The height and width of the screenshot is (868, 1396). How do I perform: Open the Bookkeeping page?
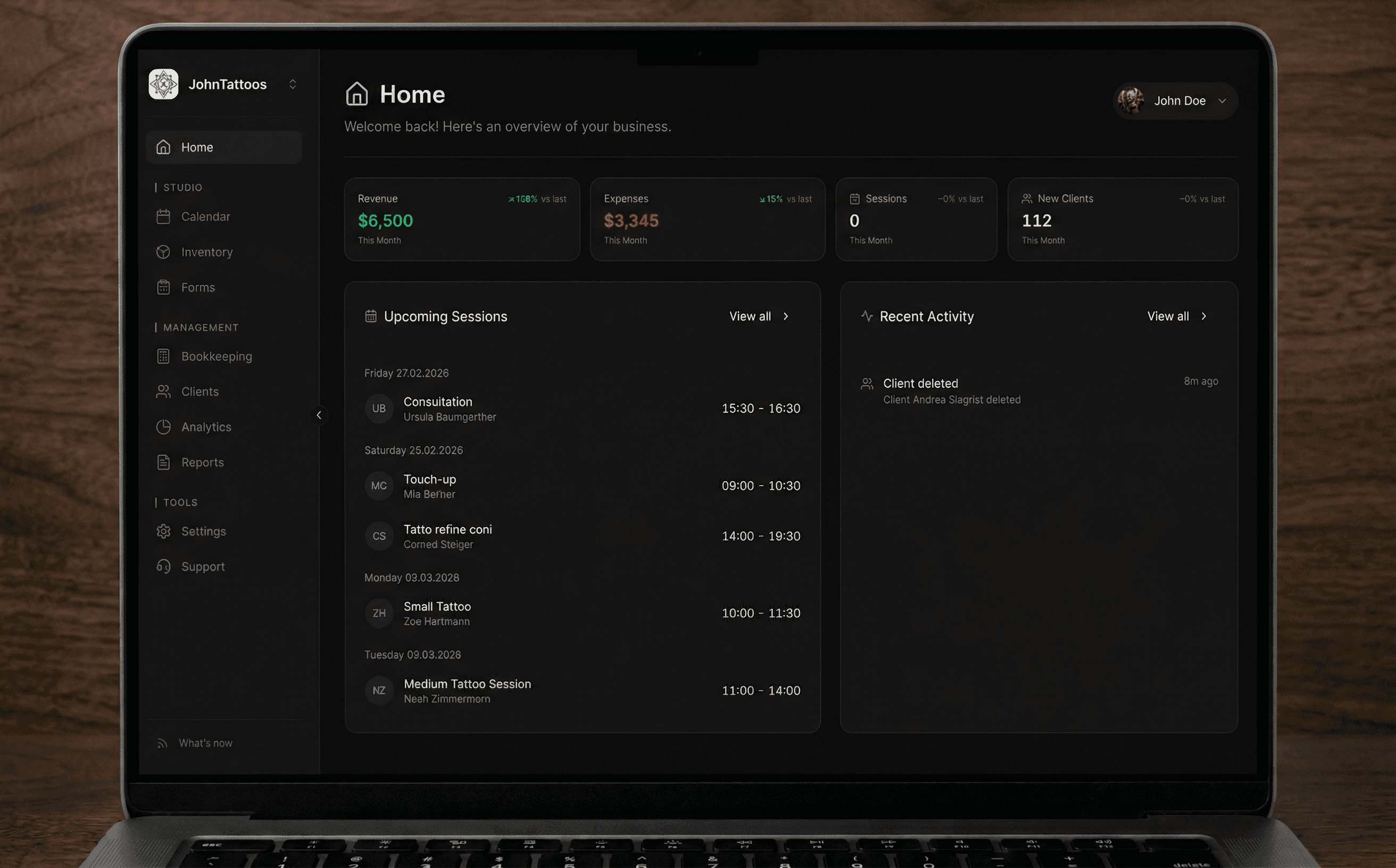216,356
